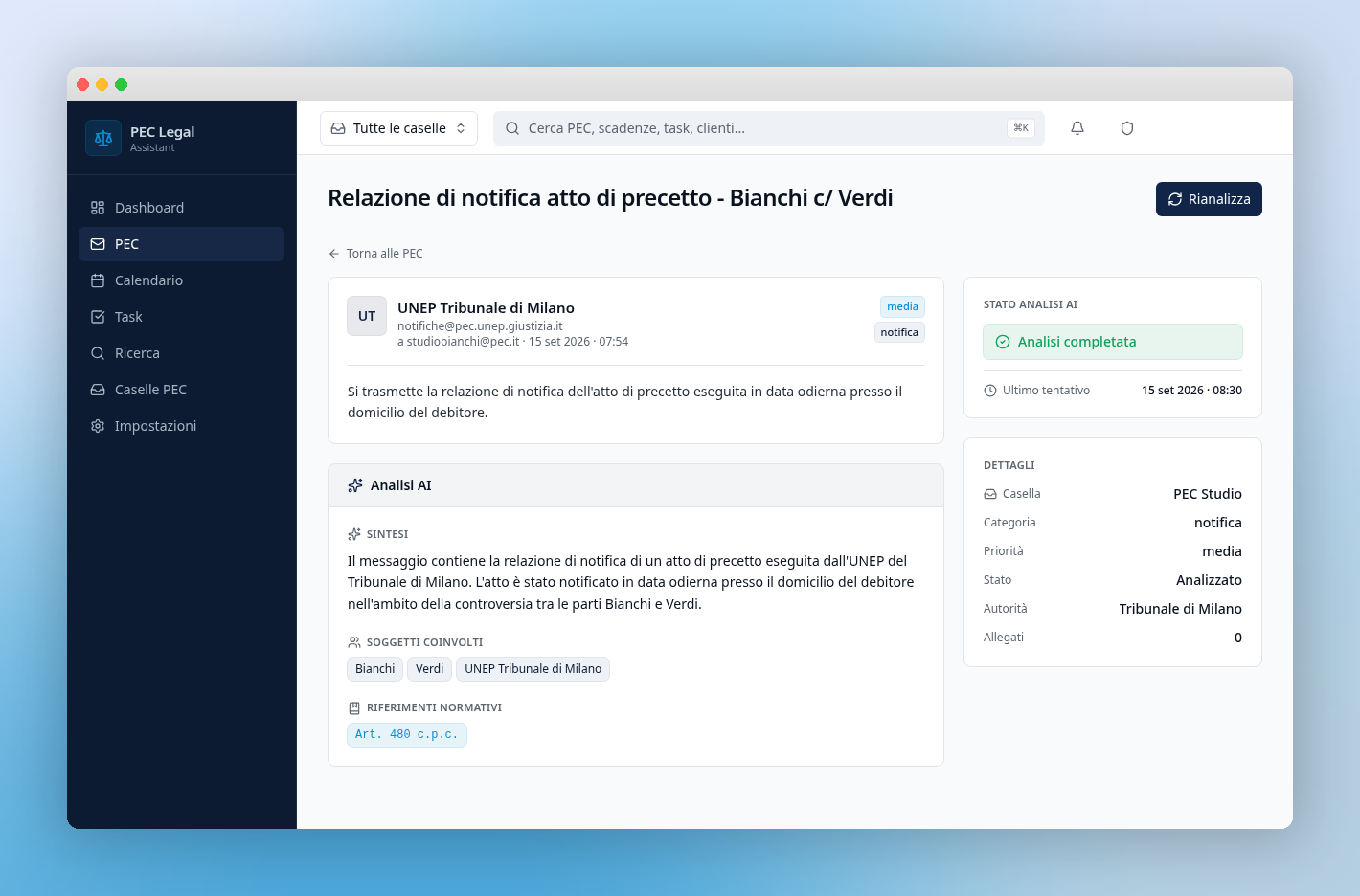Focus the Cerca PEC search field
The width and height of the screenshot is (1360, 896).
point(768,128)
